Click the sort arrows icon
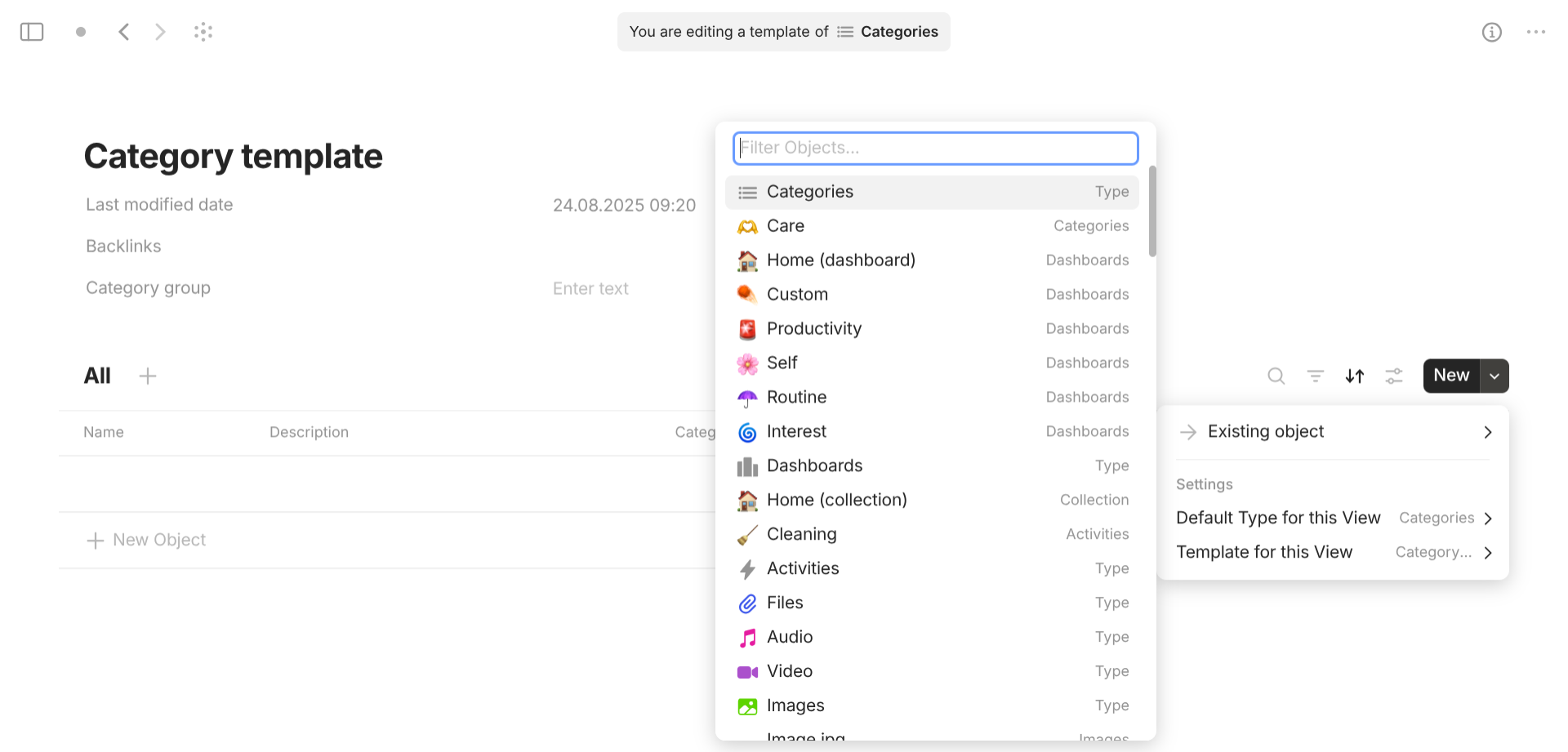This screenshot has height=752, width=1568. pyautogui.click(x=1354, y=376)
